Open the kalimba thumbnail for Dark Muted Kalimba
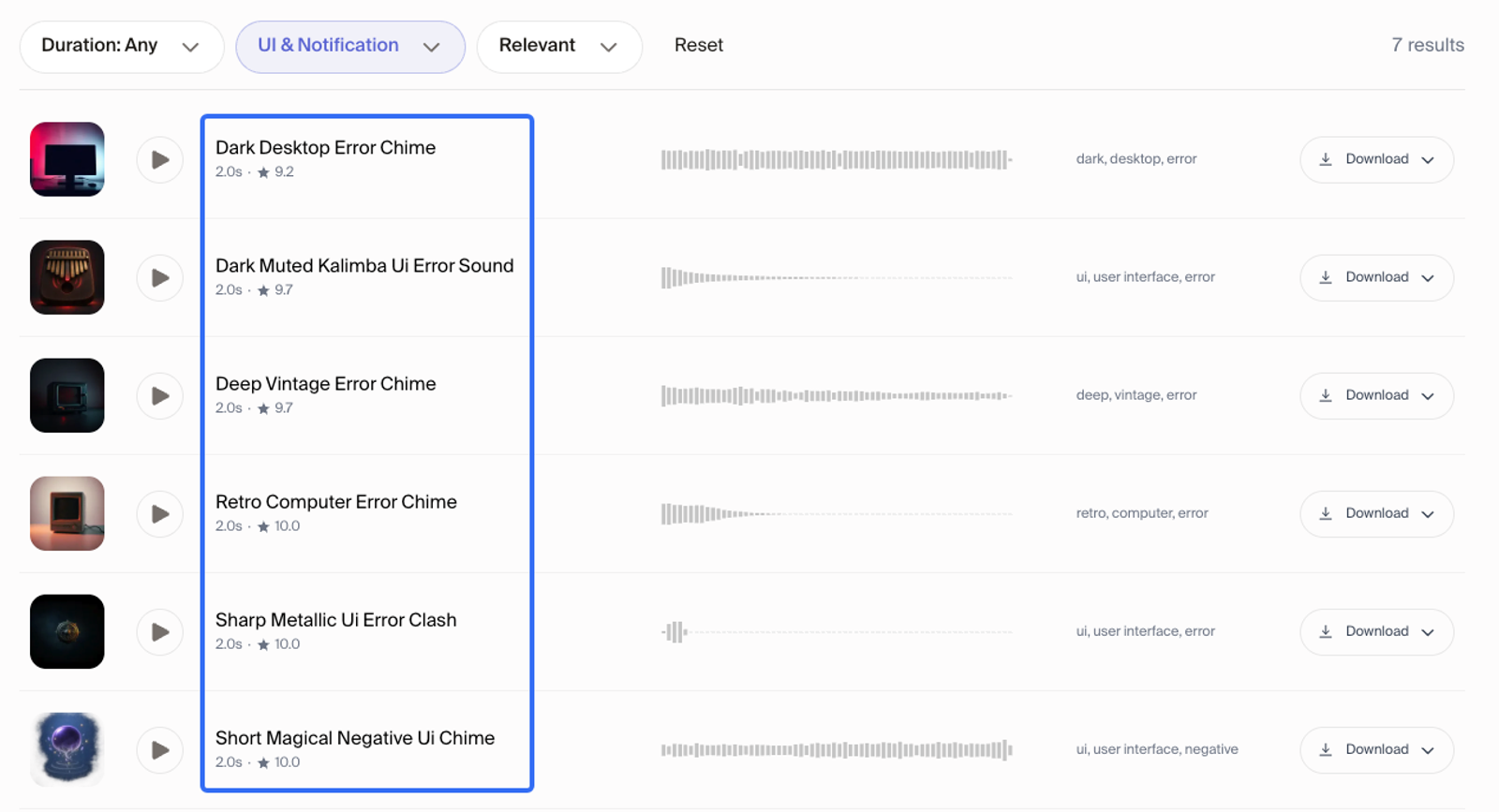 tap(67, 277)
